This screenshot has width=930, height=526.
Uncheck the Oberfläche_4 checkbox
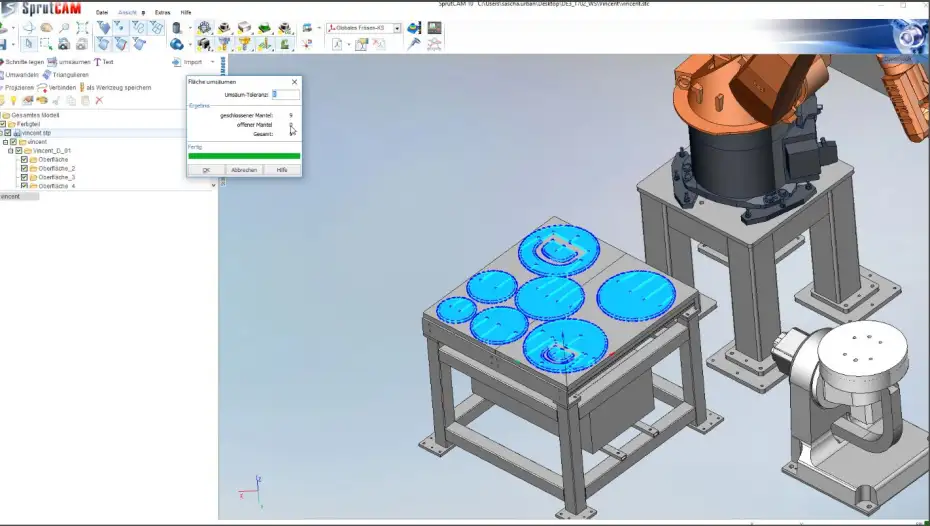coord(24,186)
